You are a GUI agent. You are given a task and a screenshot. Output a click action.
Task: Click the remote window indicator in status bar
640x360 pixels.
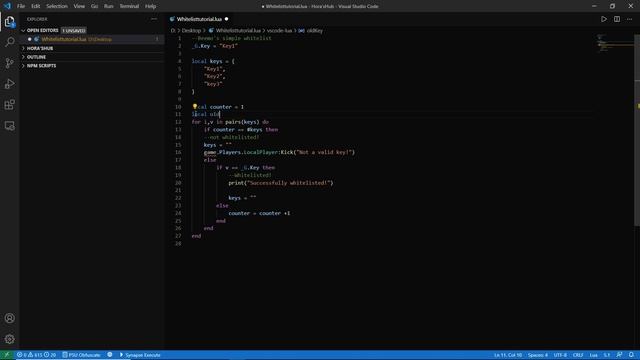click(7, 355)
